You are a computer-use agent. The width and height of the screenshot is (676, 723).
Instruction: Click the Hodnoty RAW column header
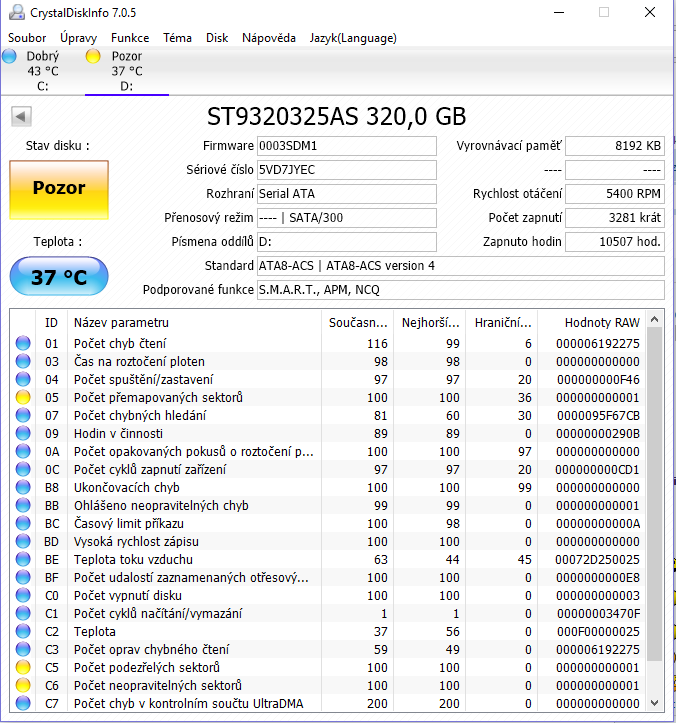tap(592, 322)
